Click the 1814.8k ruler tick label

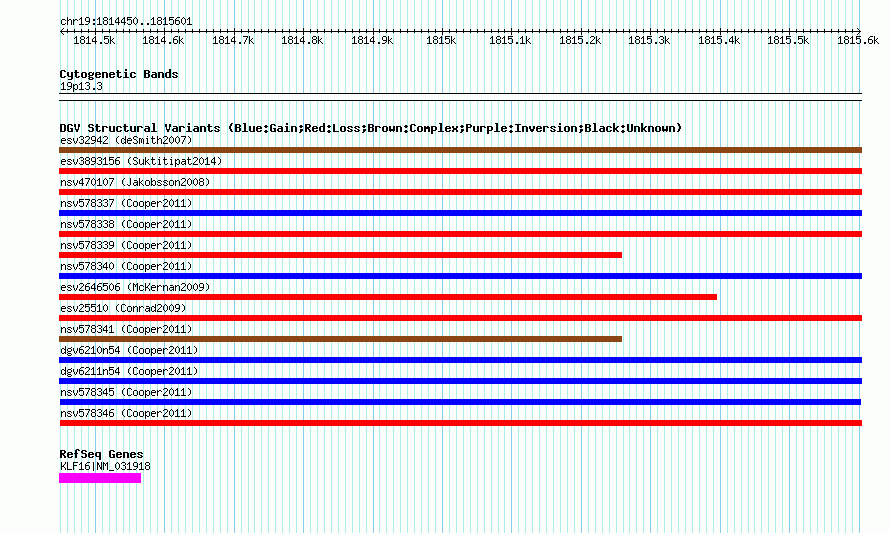click(302, 40)
